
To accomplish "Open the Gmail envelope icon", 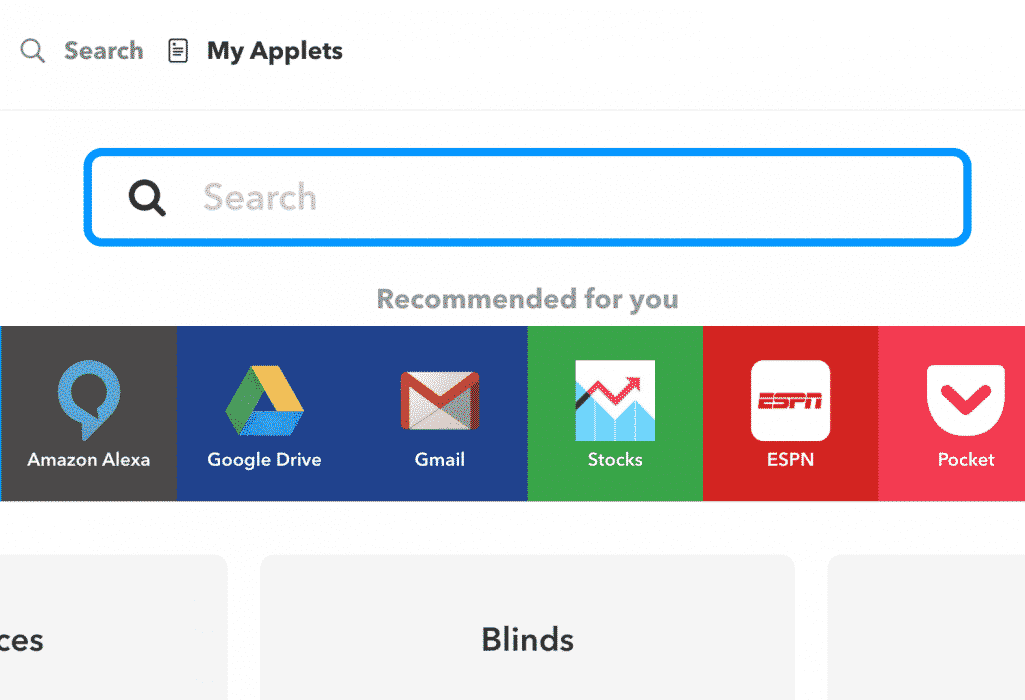I will click(440, 401).
